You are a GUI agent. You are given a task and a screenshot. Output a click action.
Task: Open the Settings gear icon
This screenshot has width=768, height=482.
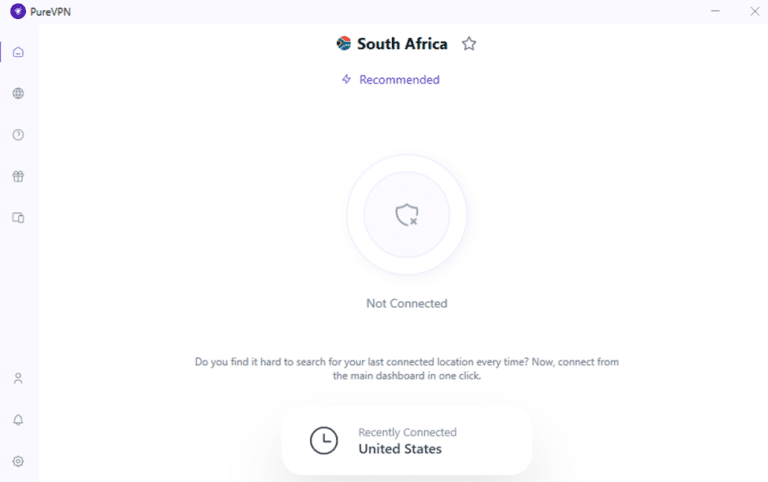[x=18, y=461]
